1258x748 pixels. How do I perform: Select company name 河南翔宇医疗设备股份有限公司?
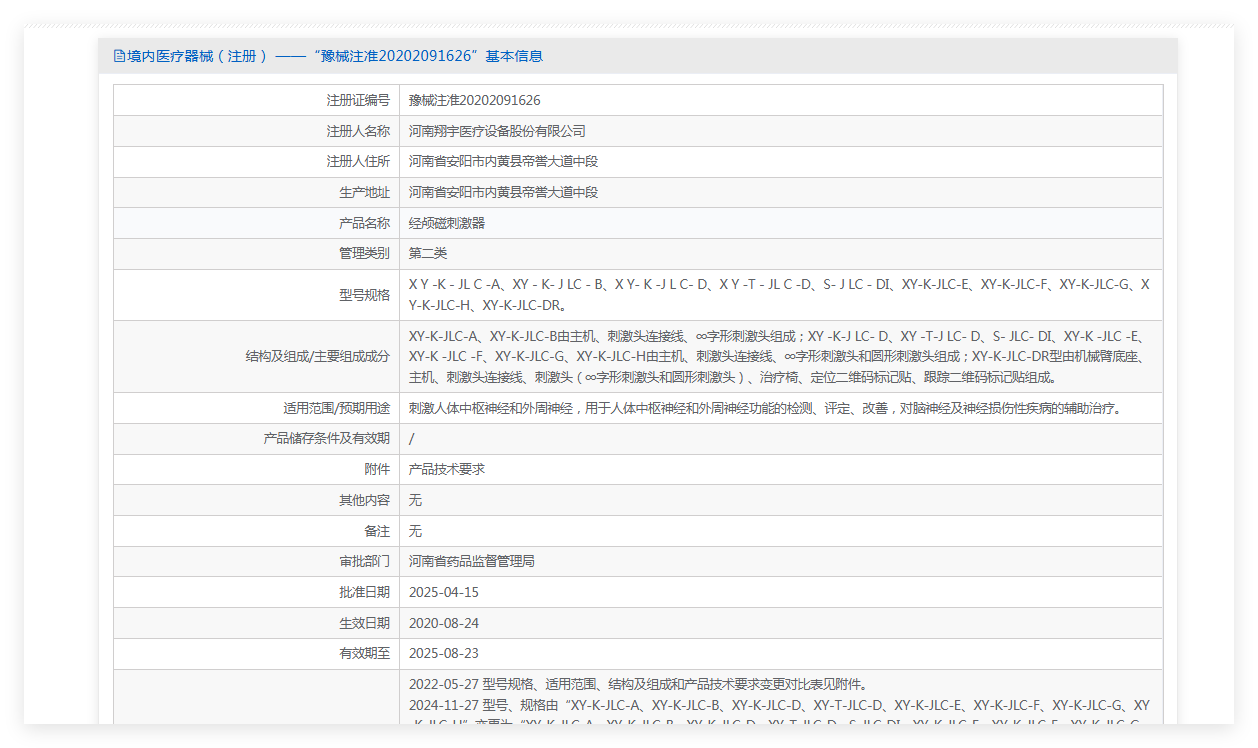497,131
